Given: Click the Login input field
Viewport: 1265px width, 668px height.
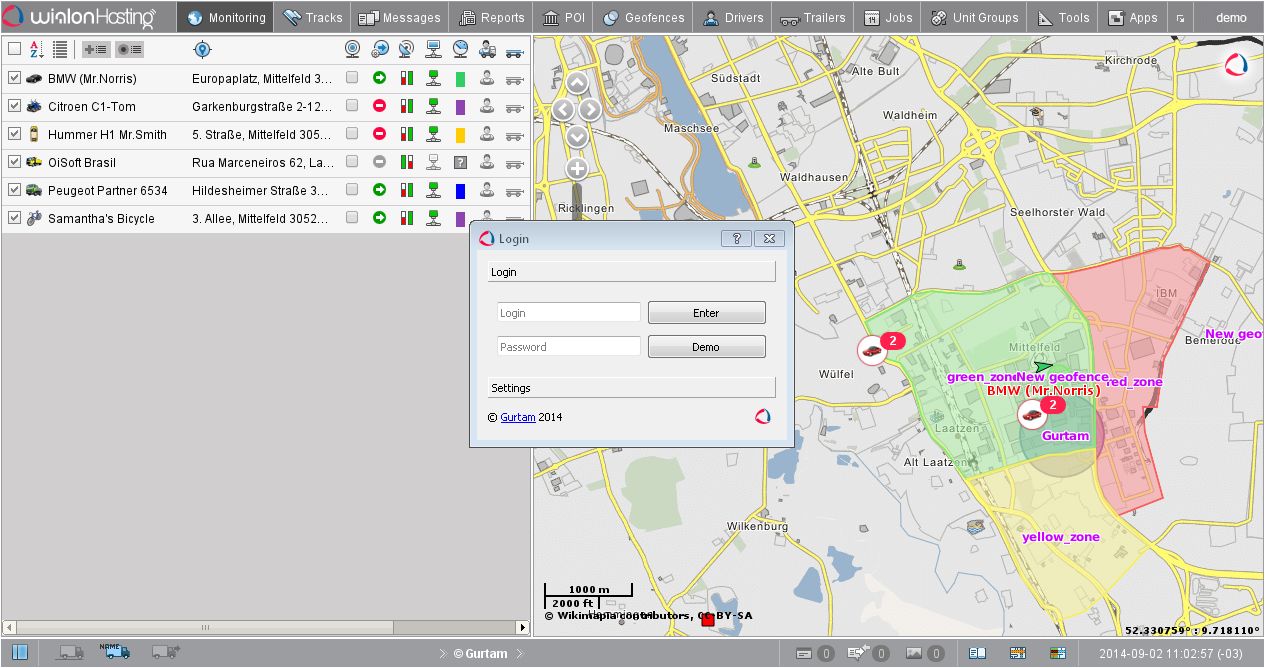Looking at the screenshot, I should [x=569, y=313].
